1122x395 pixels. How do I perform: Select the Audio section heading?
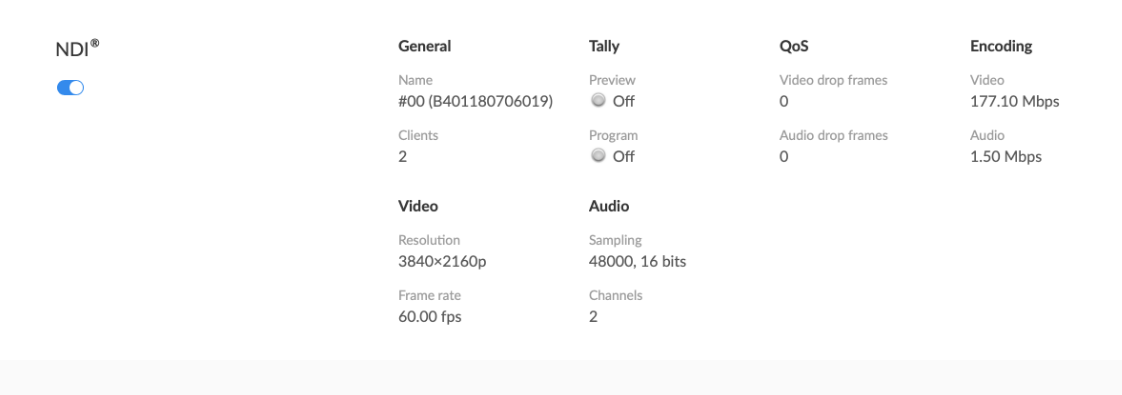pos(609,206)
